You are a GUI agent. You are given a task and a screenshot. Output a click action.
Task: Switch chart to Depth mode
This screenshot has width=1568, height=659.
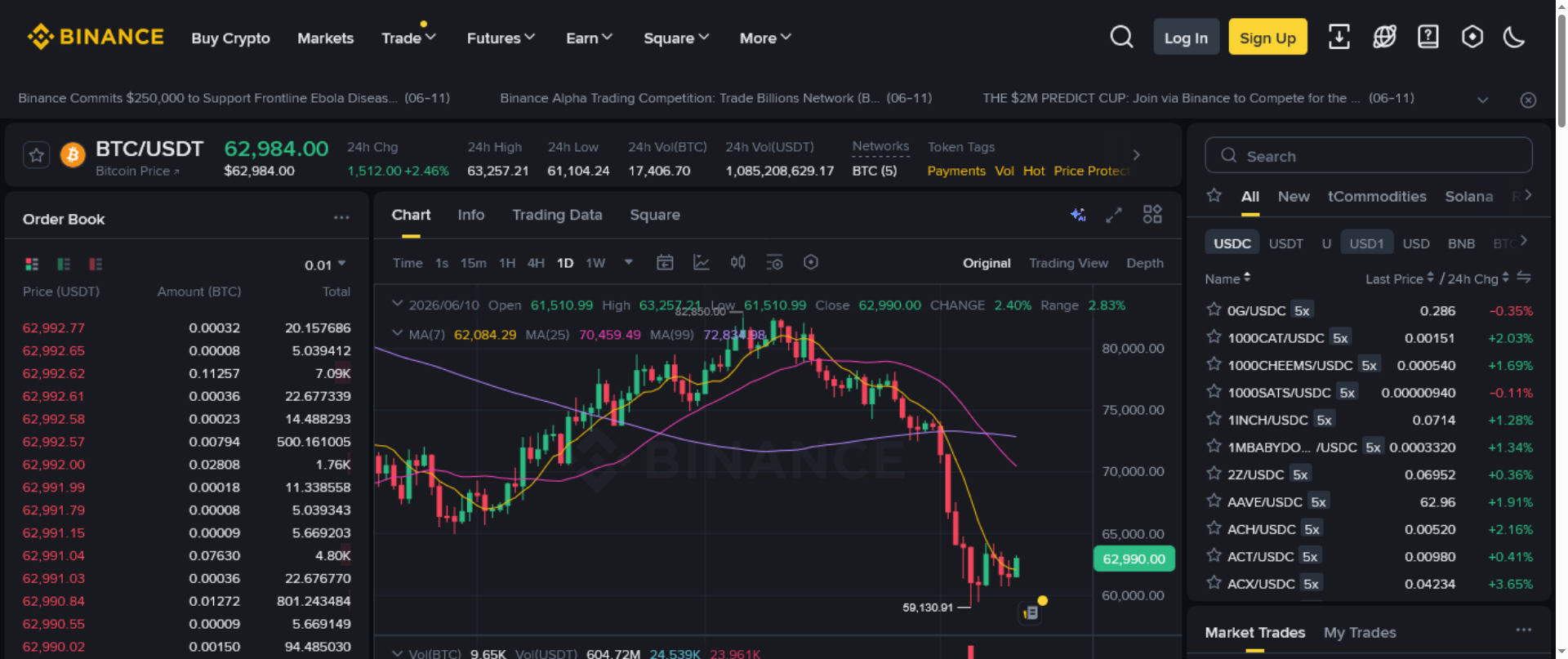coord(1145,263)
